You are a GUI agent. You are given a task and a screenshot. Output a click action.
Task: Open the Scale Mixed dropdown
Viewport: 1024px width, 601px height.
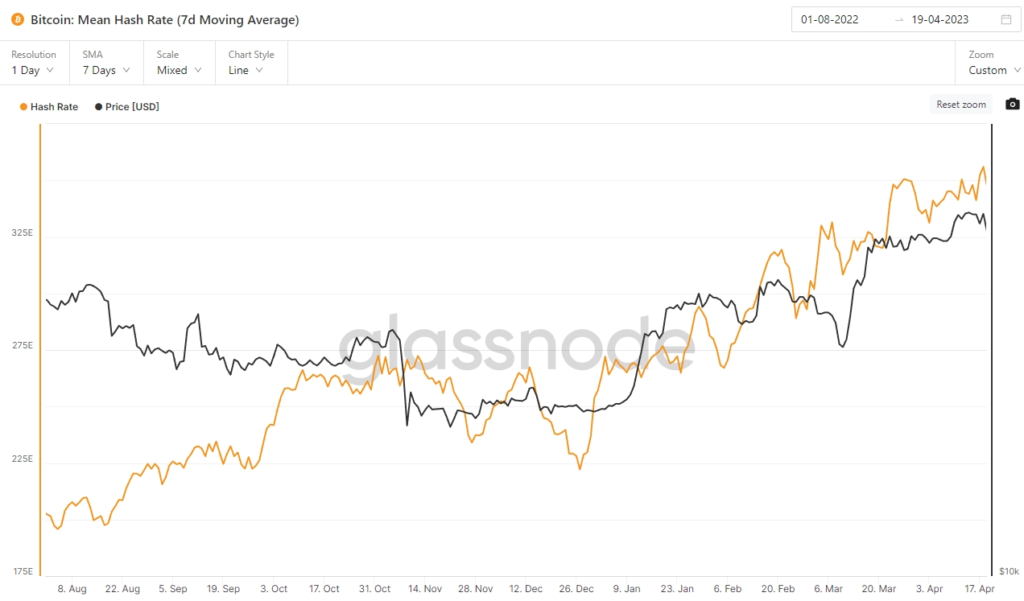point(179,71)
